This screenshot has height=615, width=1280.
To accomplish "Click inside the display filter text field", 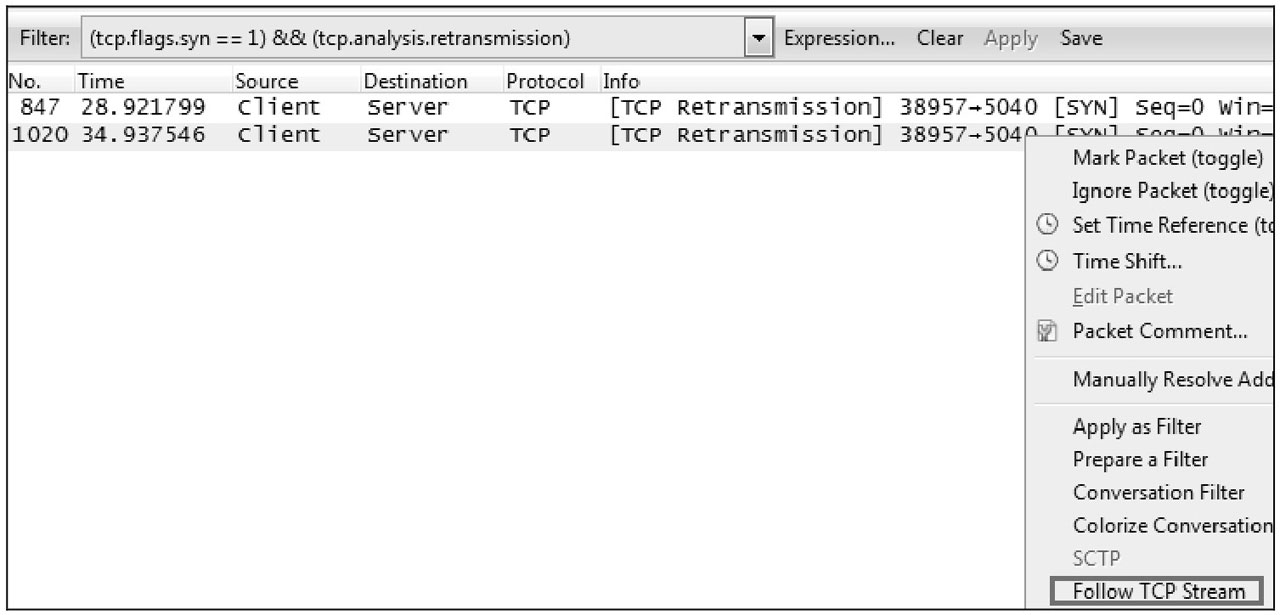I will point(415,39).
